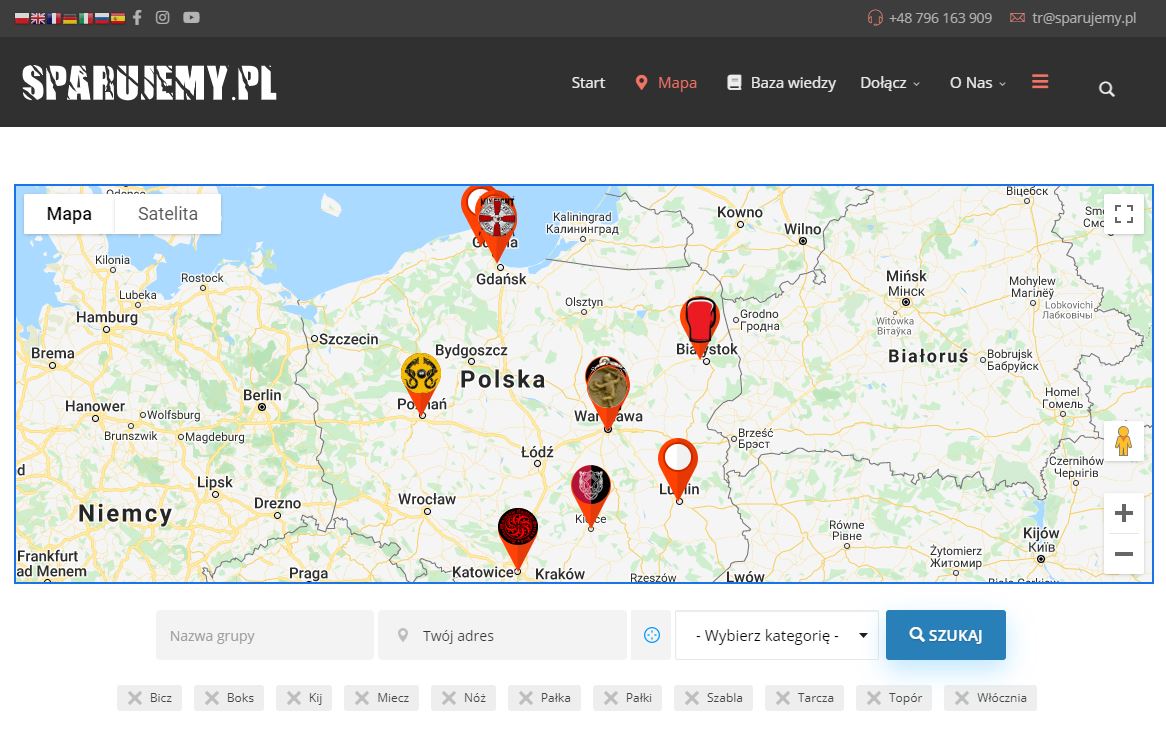
Task: Toggle the Miecz category filter
Action: pos(379,698)
